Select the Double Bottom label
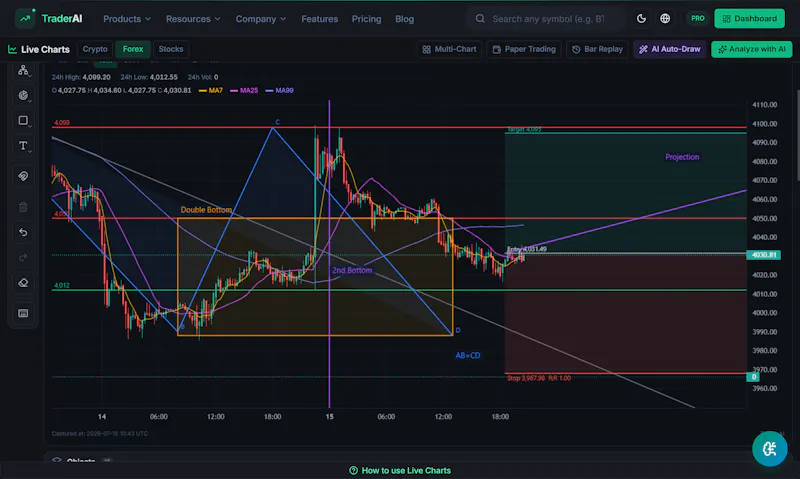The image size is (800, 479). click(x=206, y=210)
